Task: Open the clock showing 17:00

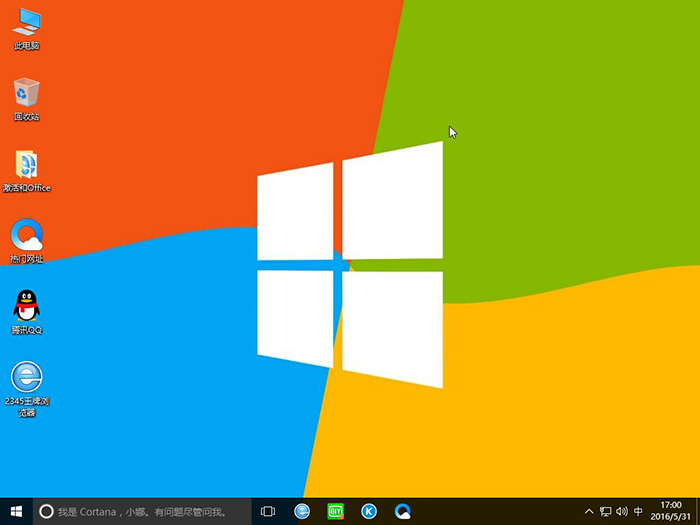Action: click(x=672, y=511)
